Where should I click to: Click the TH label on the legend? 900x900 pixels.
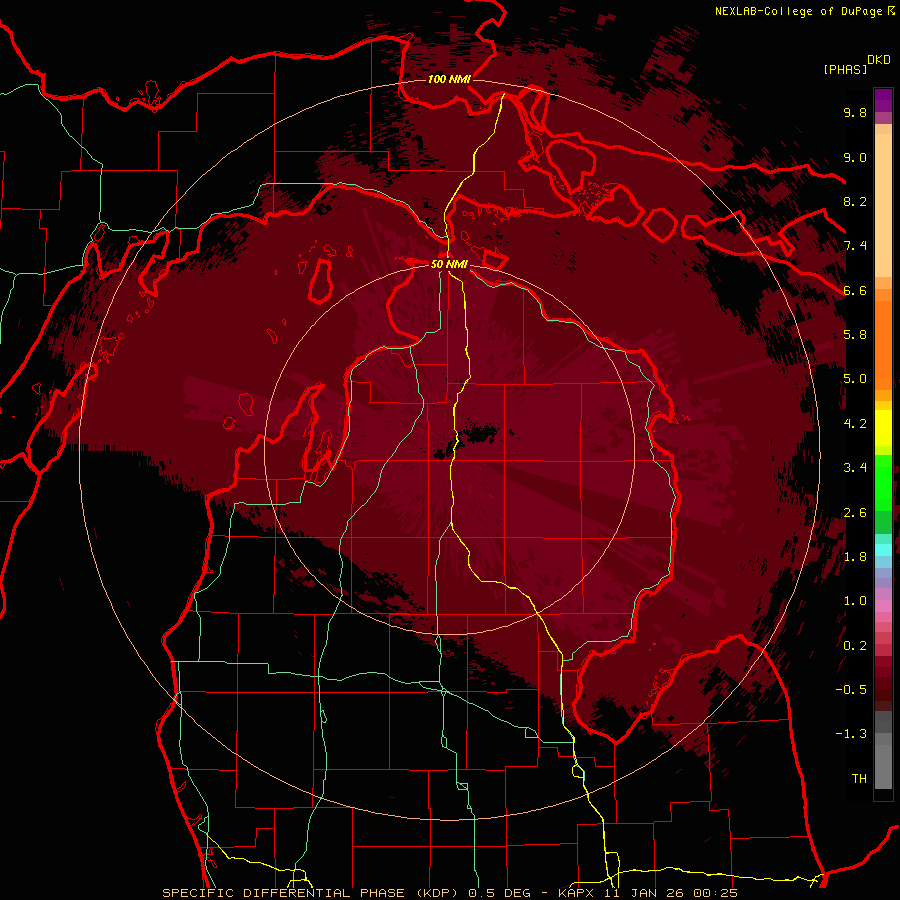click(x=859, y=779)
